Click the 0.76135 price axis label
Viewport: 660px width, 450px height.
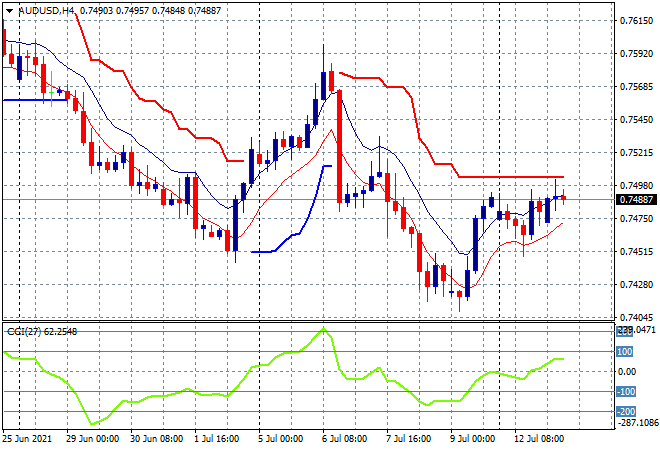coord(636,20)
